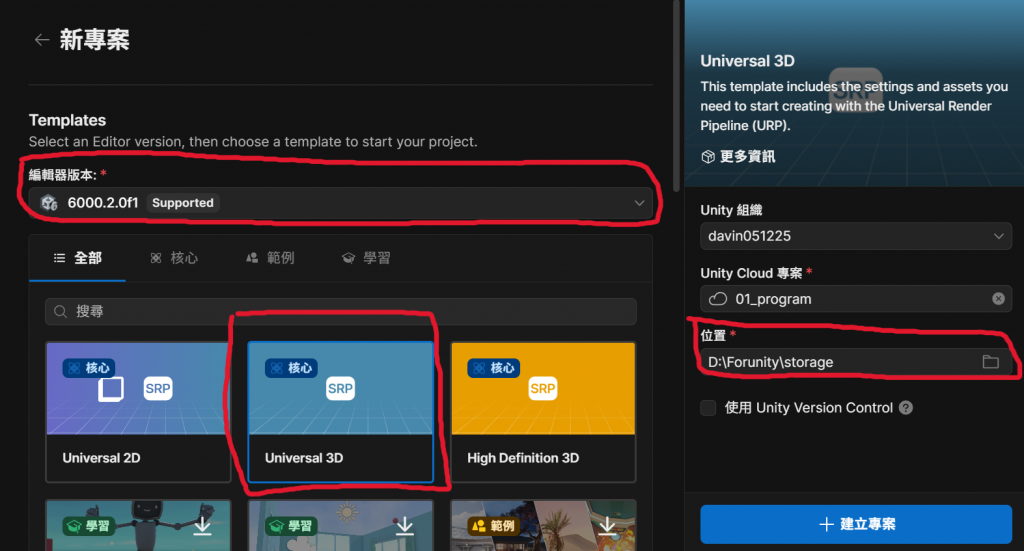The height and width of the screenshot is (551, 1024).
Task: Click the 搜尋 template search field
Action: pos(340,311)
